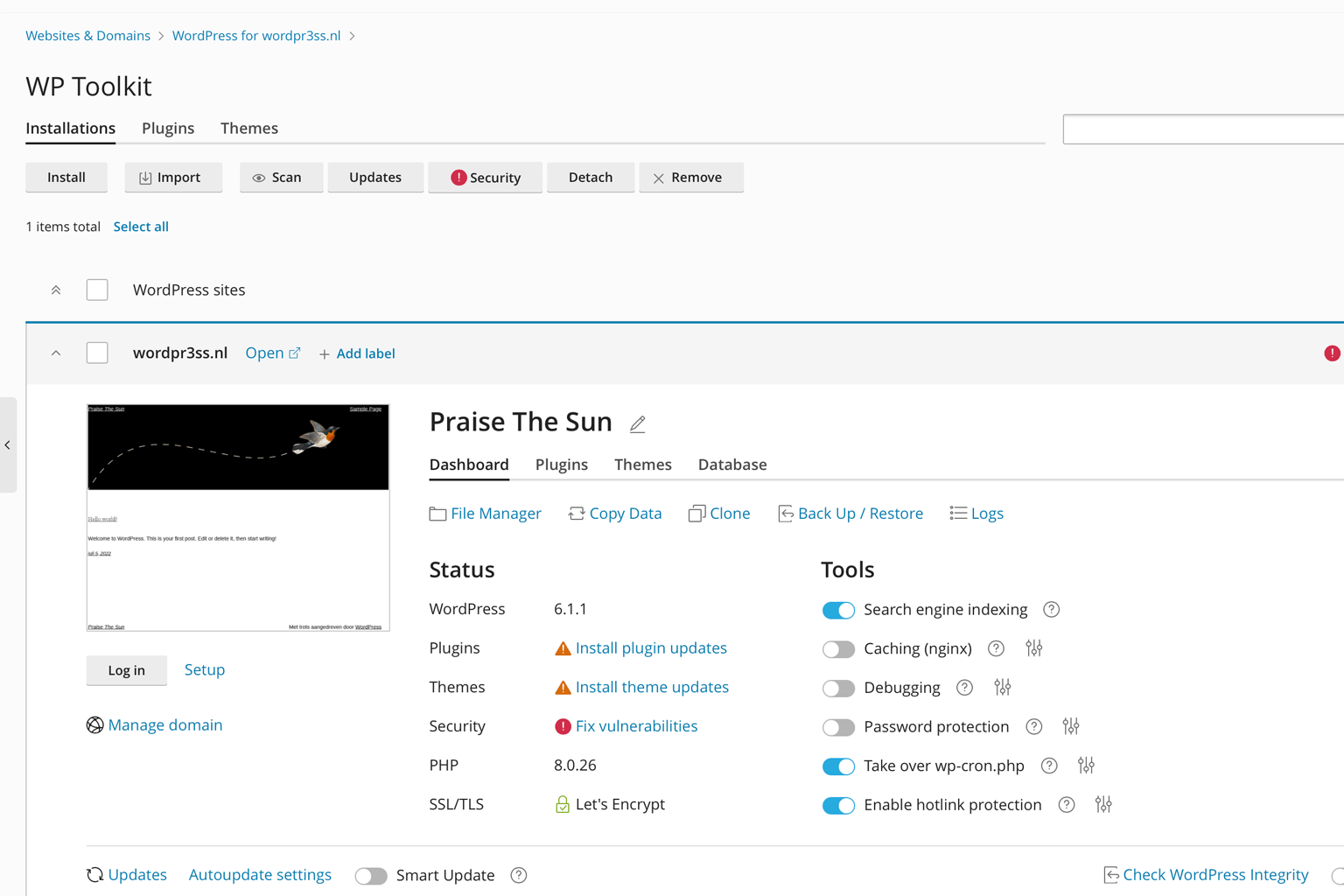Open File Manager via its folder icon

point(437,514)
